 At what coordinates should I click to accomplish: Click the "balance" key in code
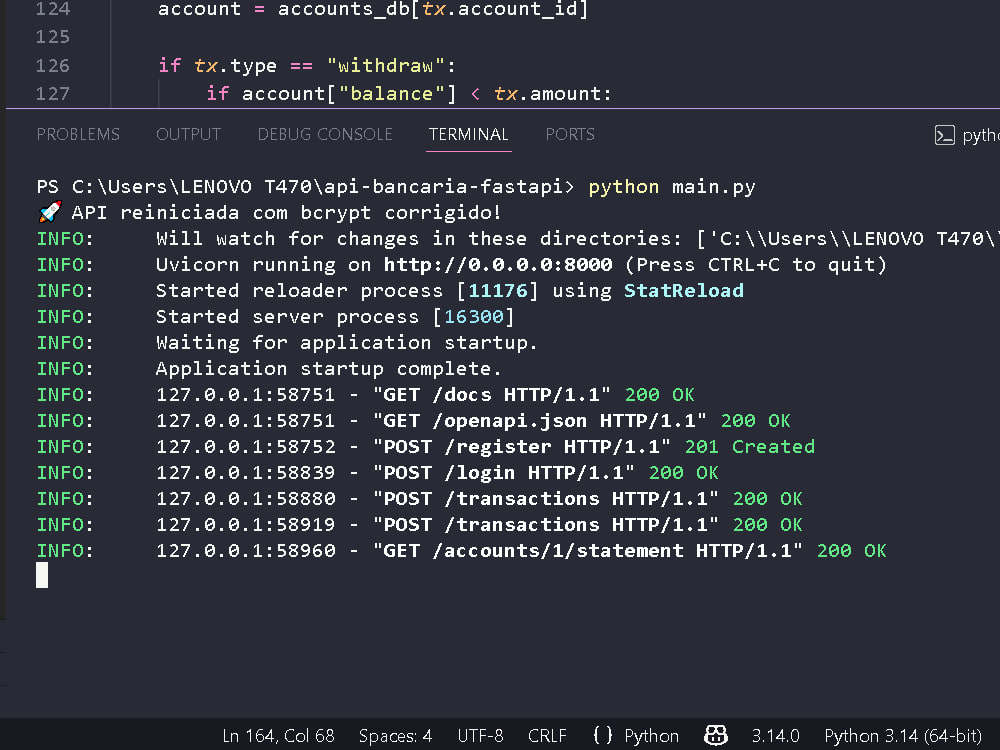click(x=392, y=94)
